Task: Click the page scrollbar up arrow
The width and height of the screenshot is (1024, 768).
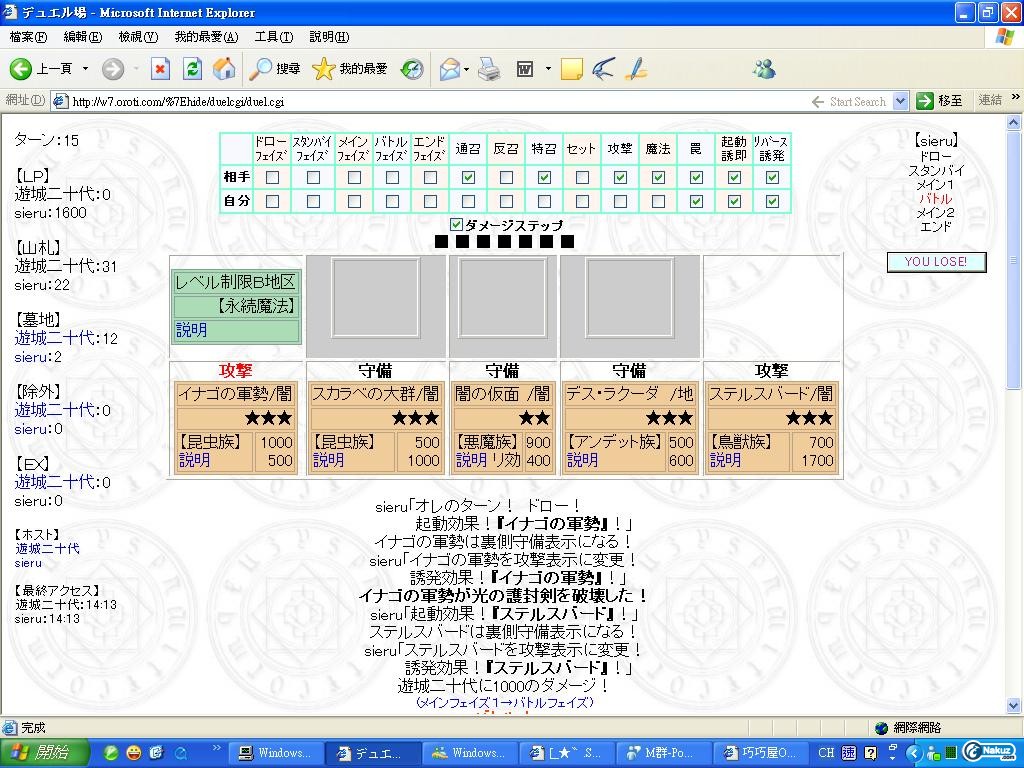Action: click(x=1014, y=123)
